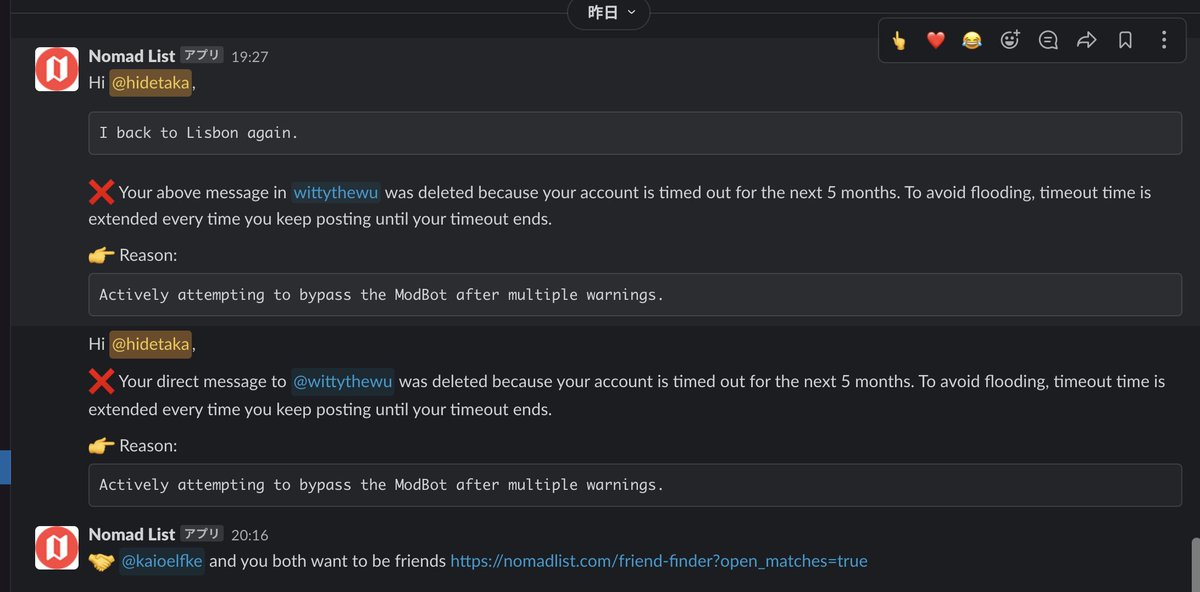This screenshot has height=592, width=1200.
Task: Click the 20:16 timestamp
Action: (249, 535)
